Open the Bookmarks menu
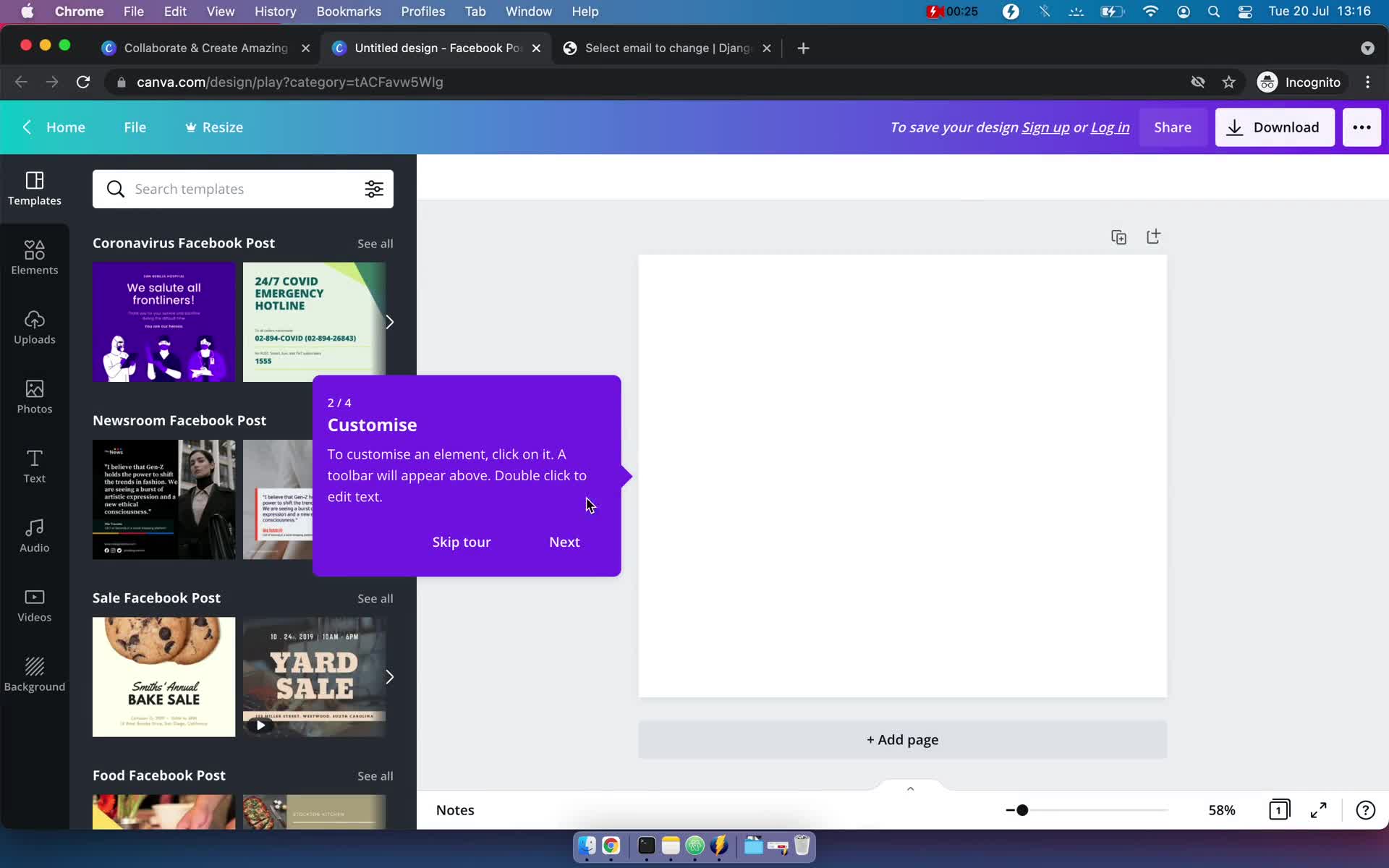The image size is (1389, 868). pyautogui.click(x=349, y=11)
